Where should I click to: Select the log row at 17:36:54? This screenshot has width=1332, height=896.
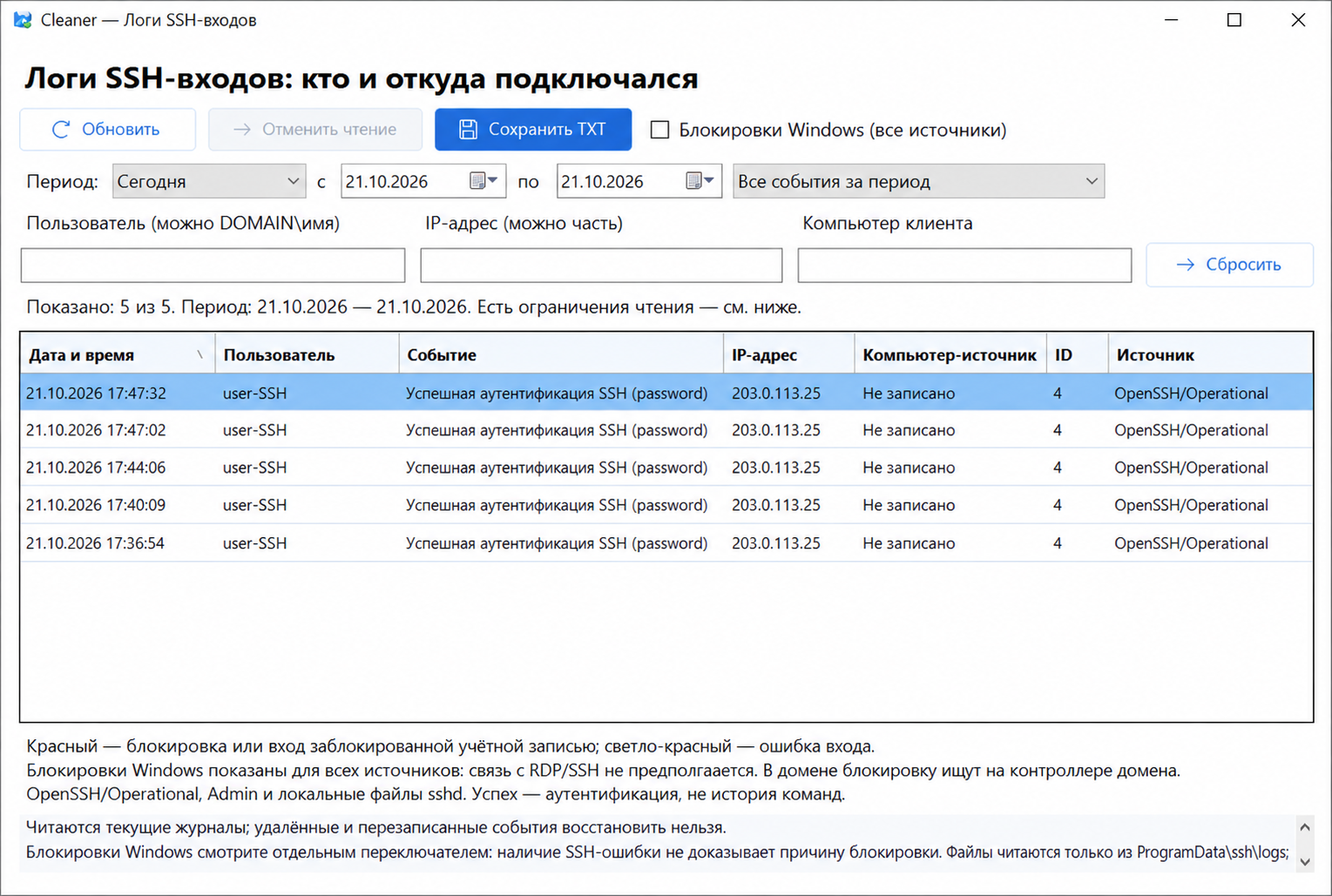click(666, 542)
